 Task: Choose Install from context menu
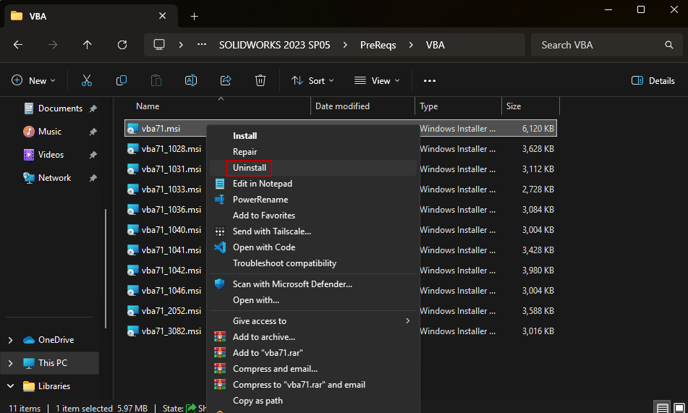pos(245,136)
